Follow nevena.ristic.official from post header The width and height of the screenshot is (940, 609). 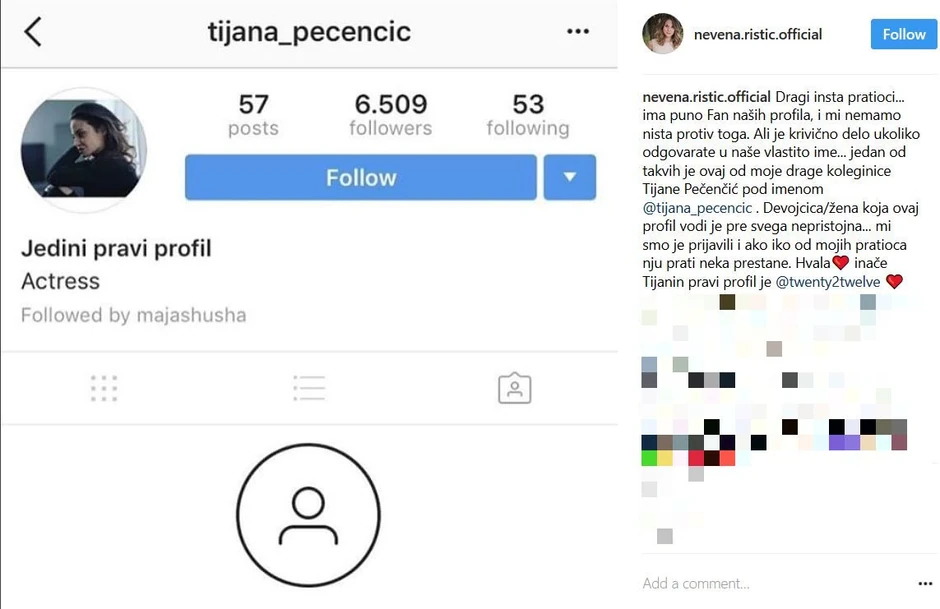(904, 34)
